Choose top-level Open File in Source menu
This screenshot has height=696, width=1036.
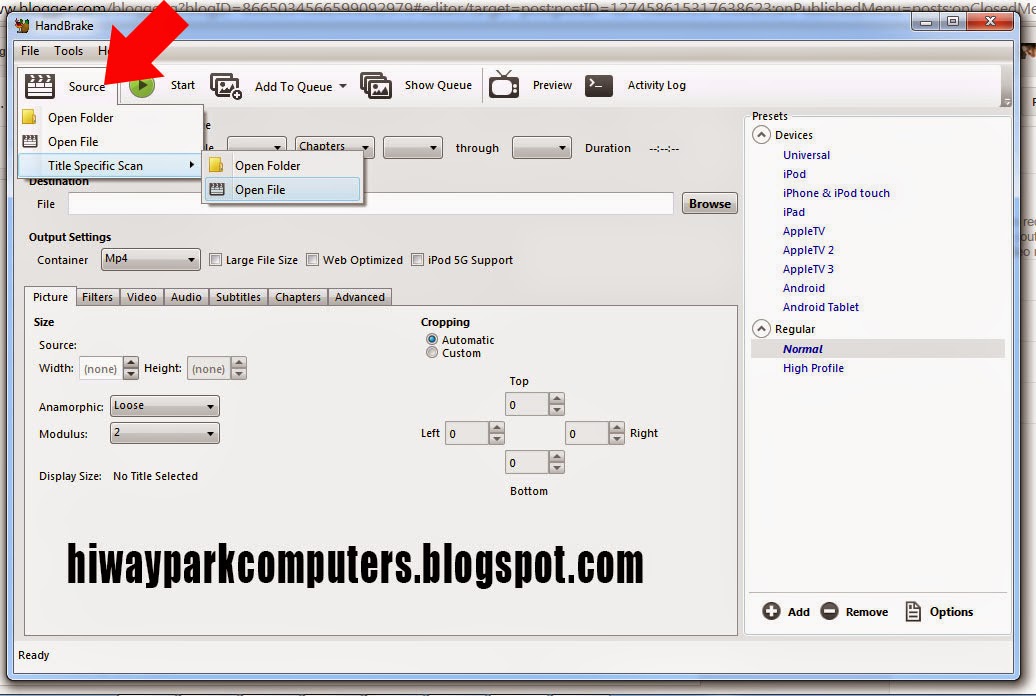coord(110,141)
